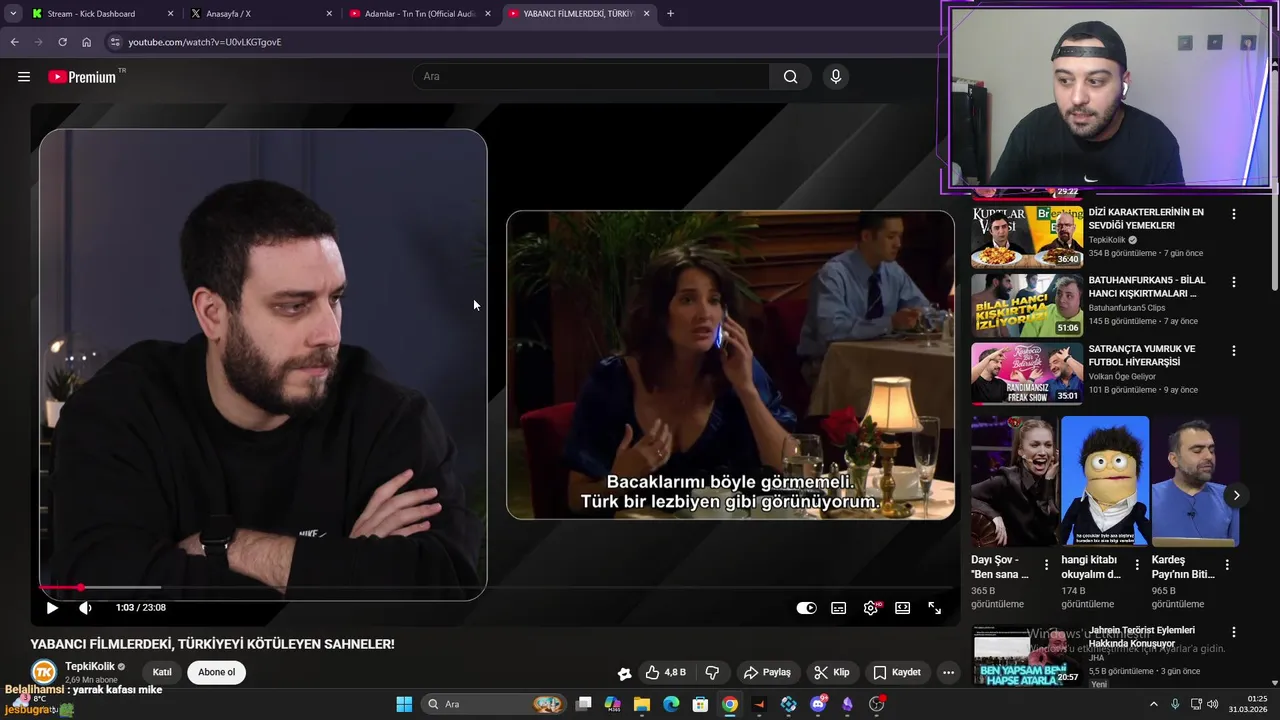Toggle subtitles in the video player
Image resolution: width=1280 pixels, height=720 pixels.
(x=839, y=608)
